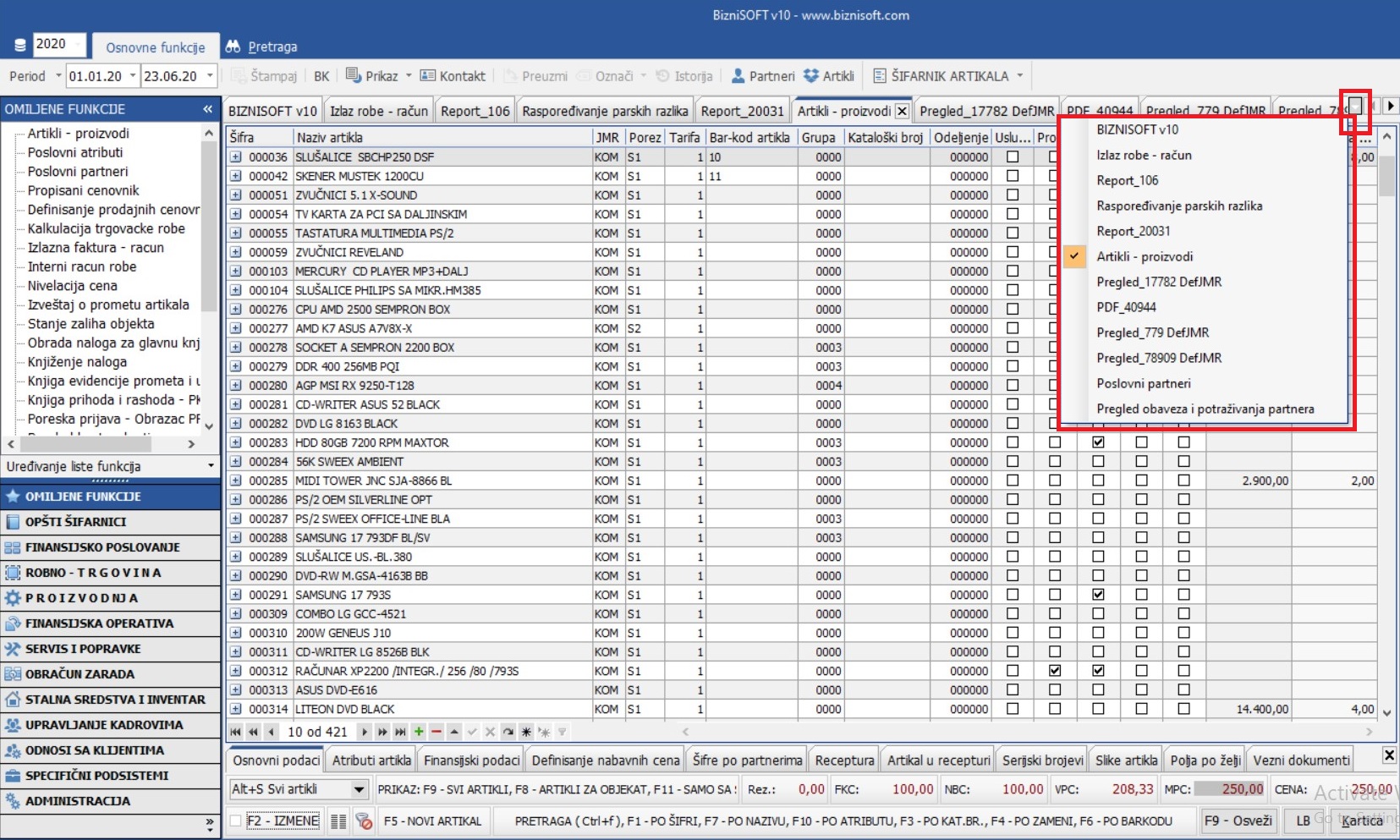This screenshot has height=840, width=1400.
Task: Delete the record with the red minus
Action: point(436,732)
